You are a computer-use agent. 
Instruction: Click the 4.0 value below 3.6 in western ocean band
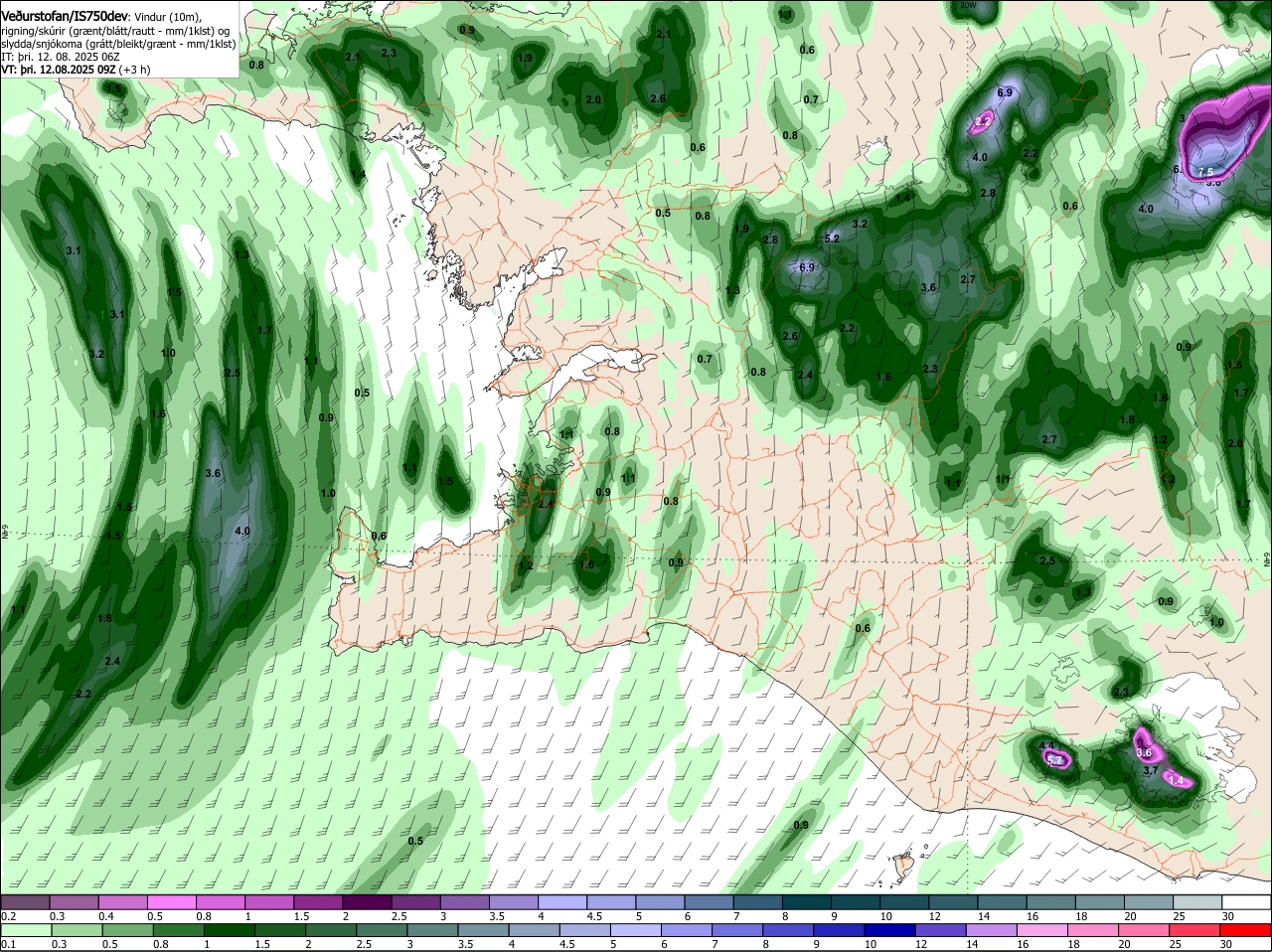tap(242, 532)
